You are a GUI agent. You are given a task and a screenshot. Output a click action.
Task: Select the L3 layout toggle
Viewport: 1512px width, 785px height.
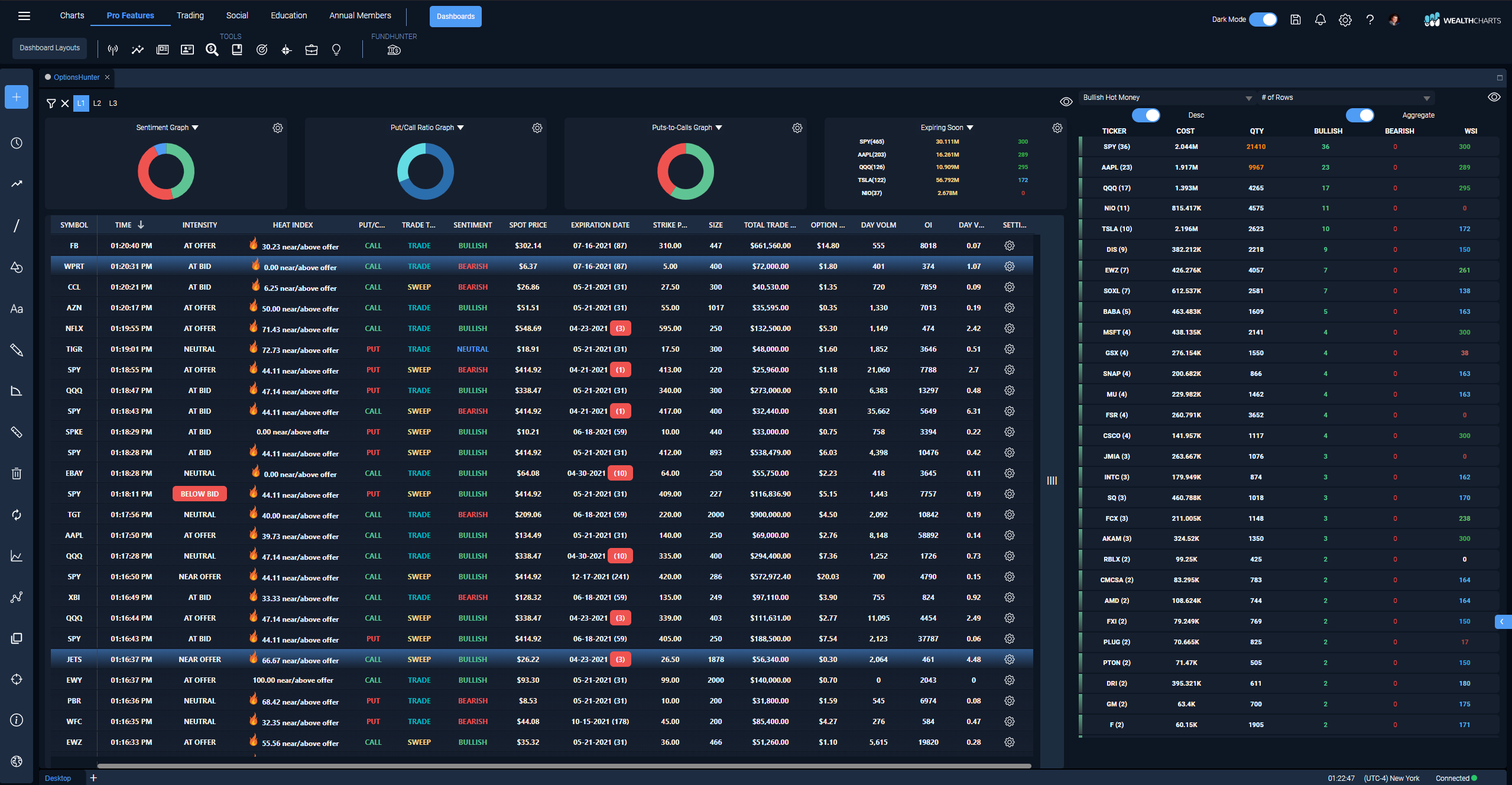point(113,103)
